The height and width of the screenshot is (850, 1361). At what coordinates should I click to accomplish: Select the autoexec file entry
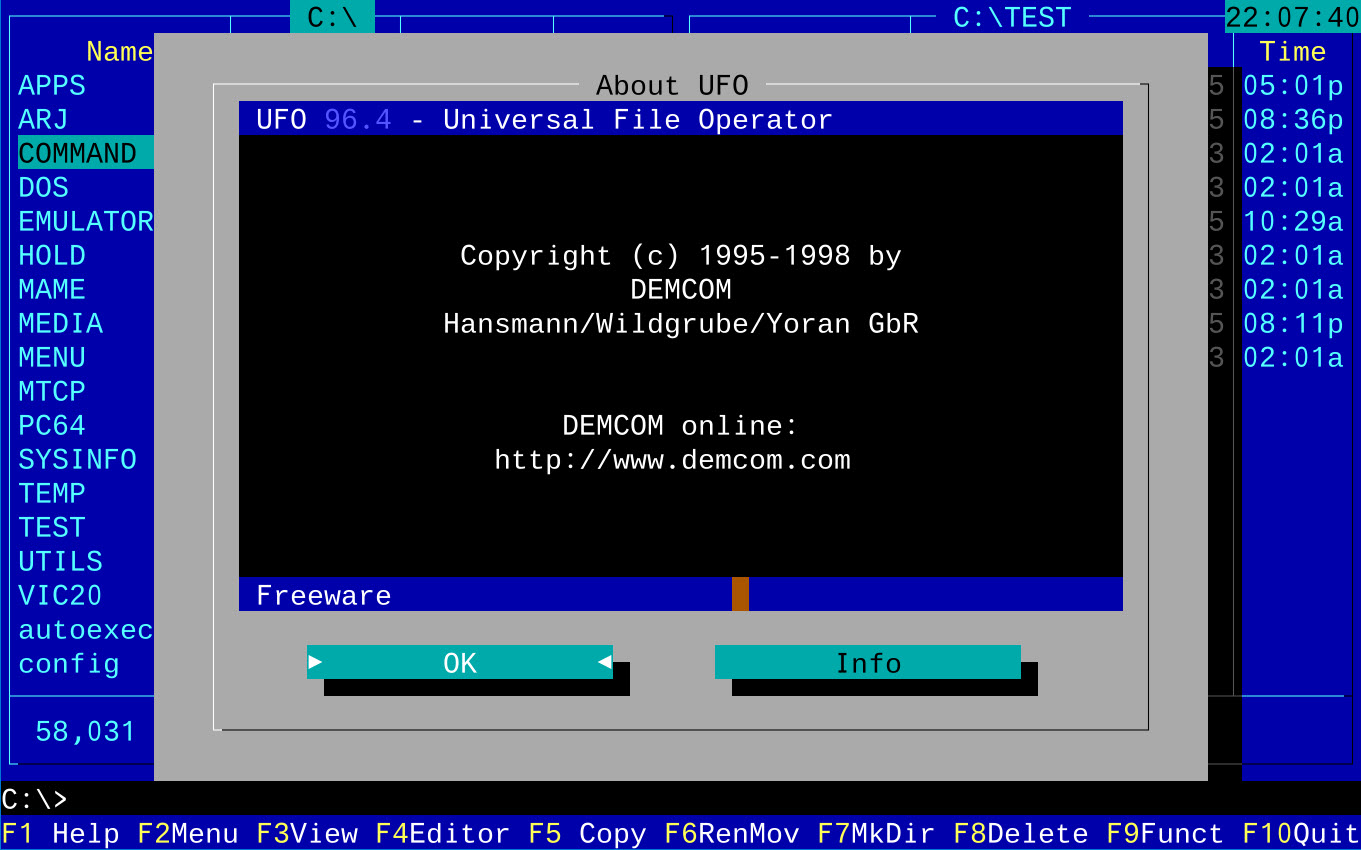(86, 629)
